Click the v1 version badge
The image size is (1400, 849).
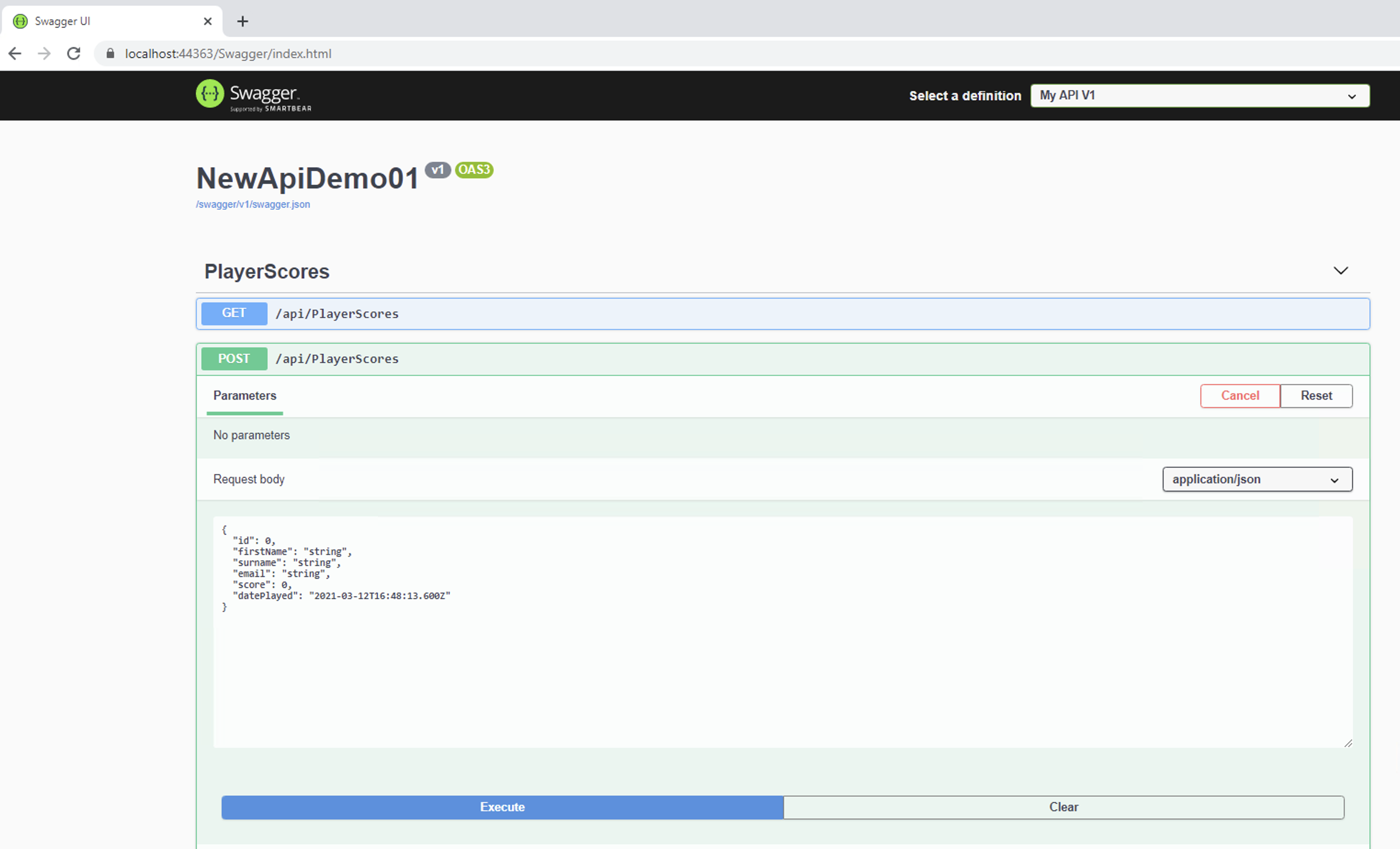pyautogui.click(x=437, y=170)
